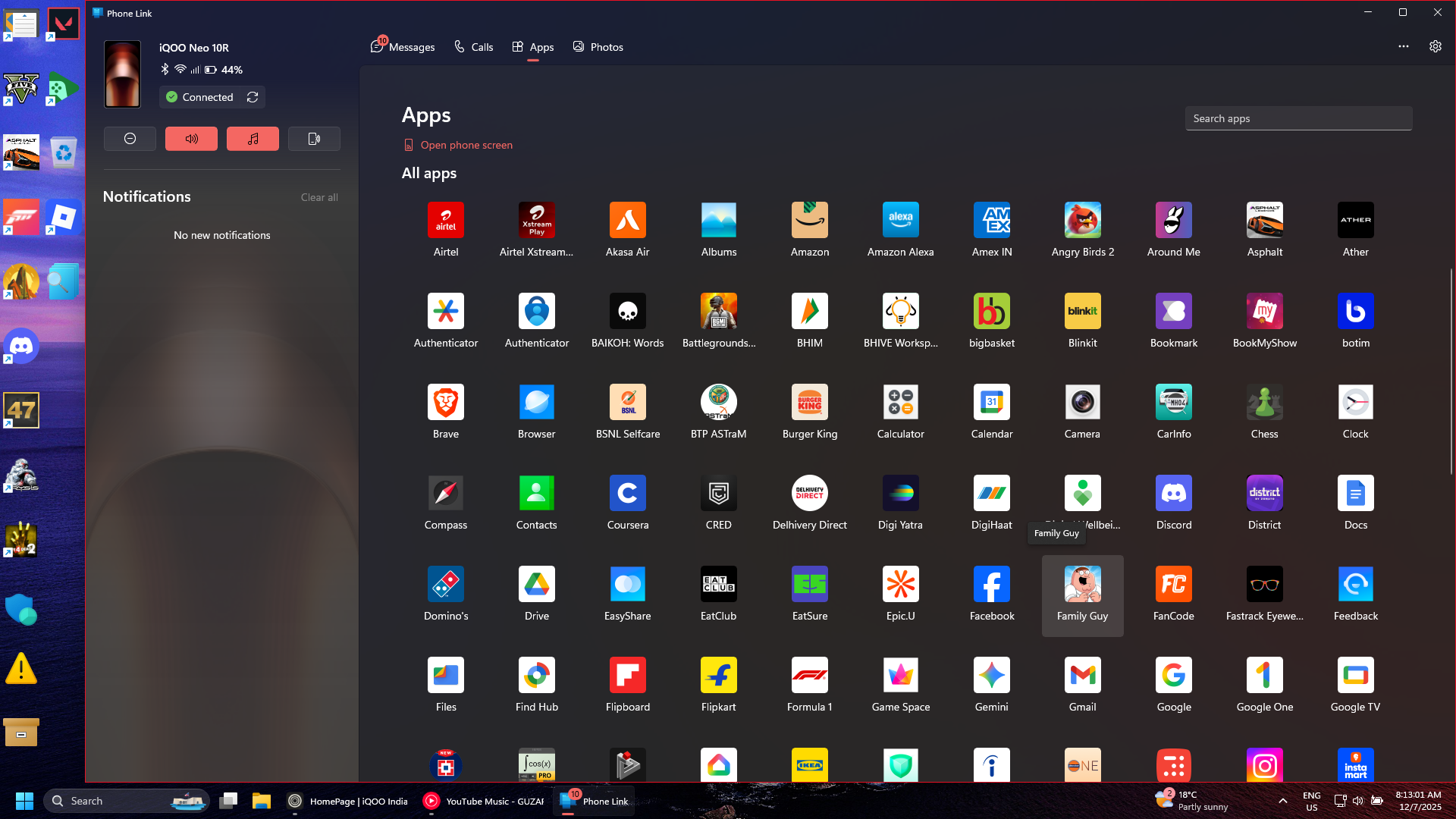Image resolution: width=1456 pixels, height=819 pixels.
Task: Open the BookMyShow app icon
Action: tap(1264, 312)
